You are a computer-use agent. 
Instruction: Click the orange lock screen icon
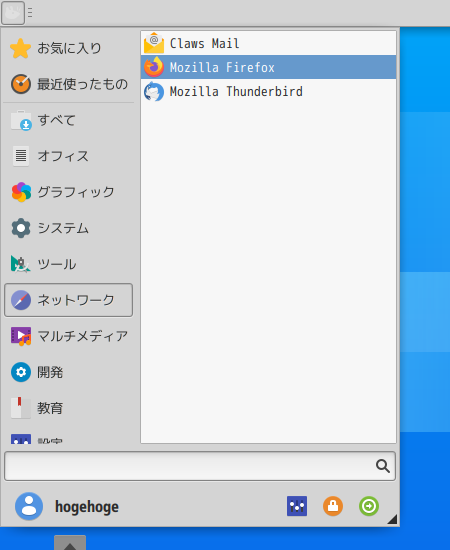[x=333, y=506]
